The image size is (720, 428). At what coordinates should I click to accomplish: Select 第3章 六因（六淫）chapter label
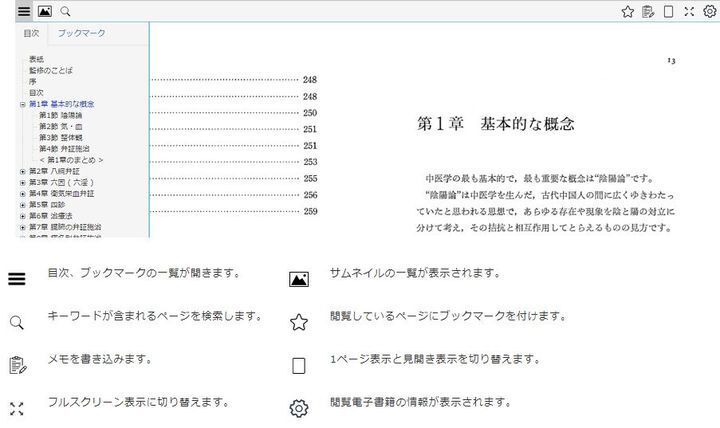click(62, 182)
